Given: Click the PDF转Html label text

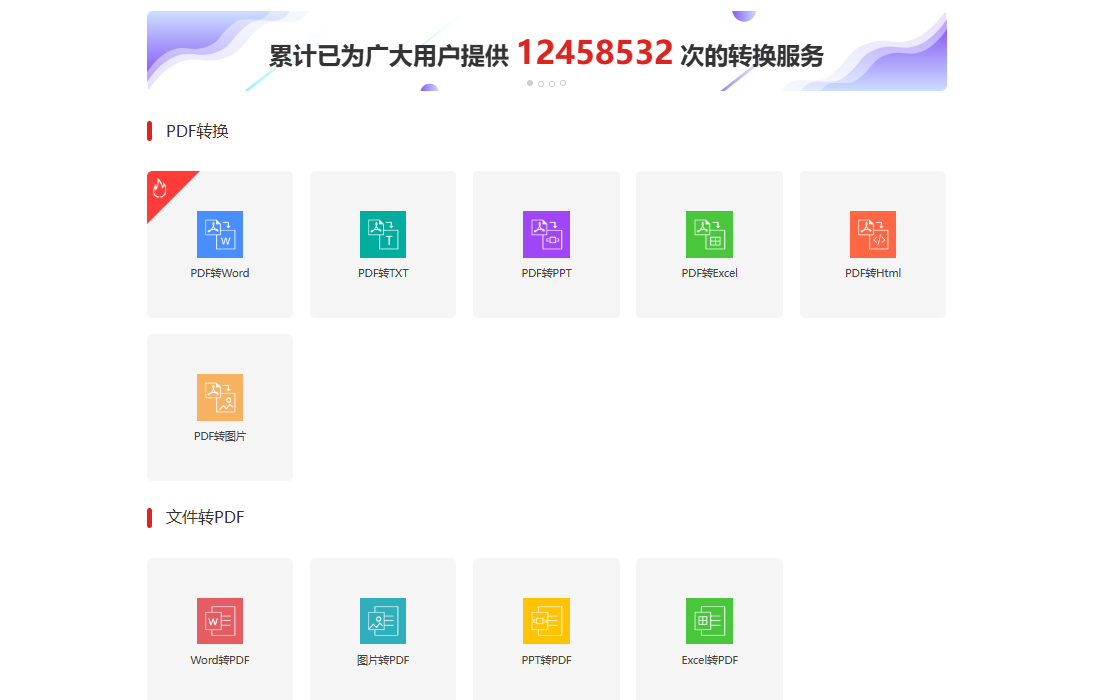Looking at the screenshot, I should [873, 273].
